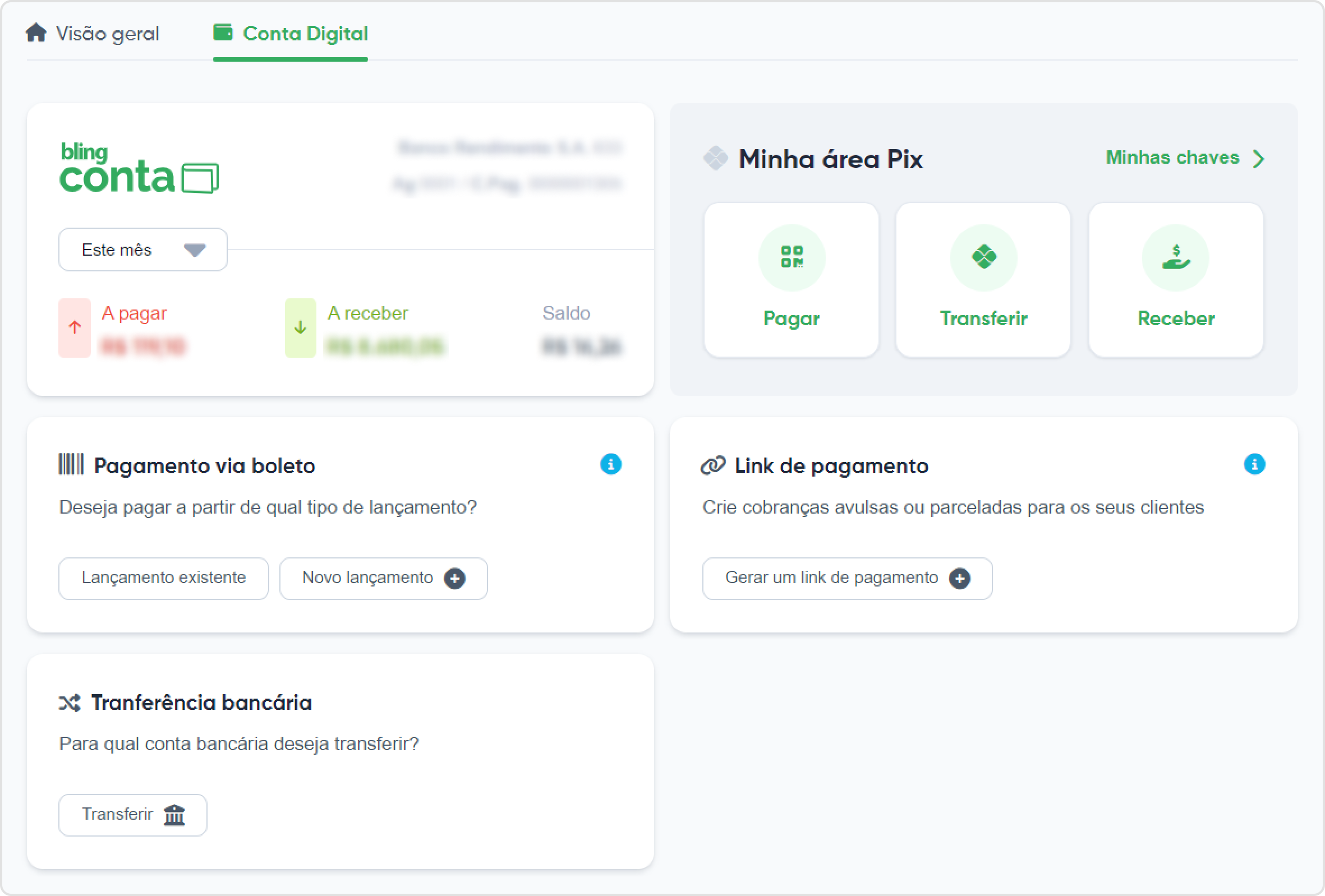
Task: Click the Receber money-in-hand icon
Action: pyautogui.click(x=1176, y=257)
